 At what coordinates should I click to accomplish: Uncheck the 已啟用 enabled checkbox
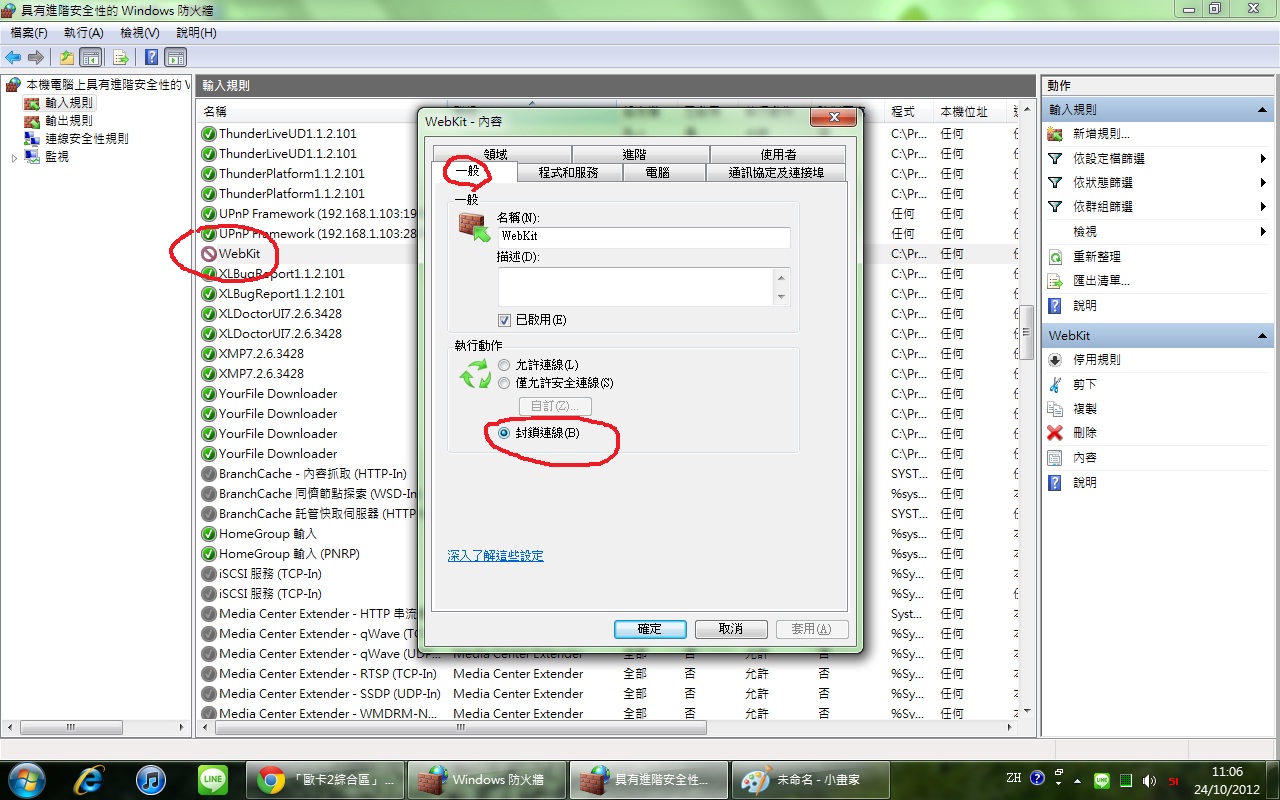505,320
